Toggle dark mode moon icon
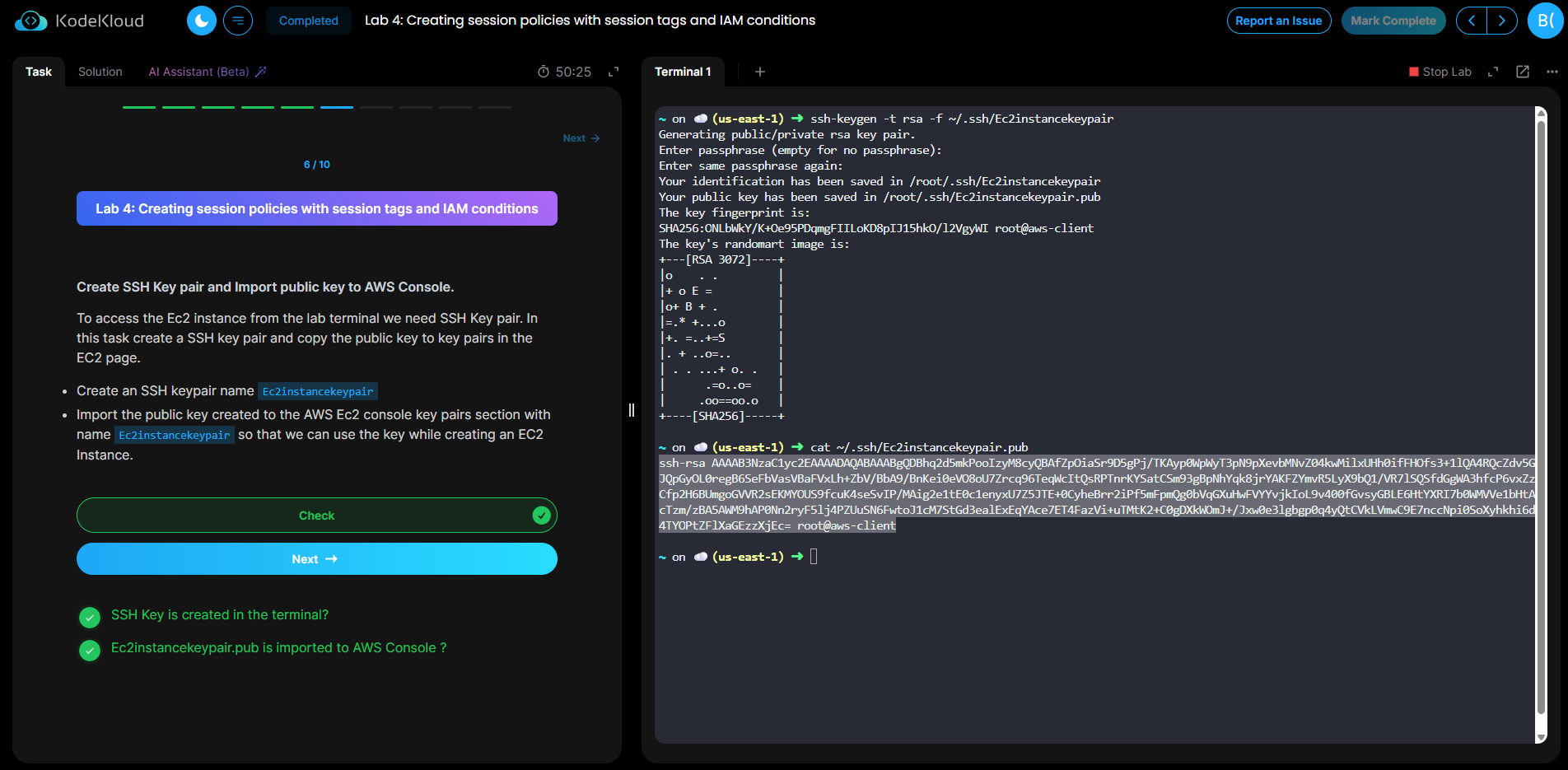This screenshot has width=1568, height=770. click(202, 21)
